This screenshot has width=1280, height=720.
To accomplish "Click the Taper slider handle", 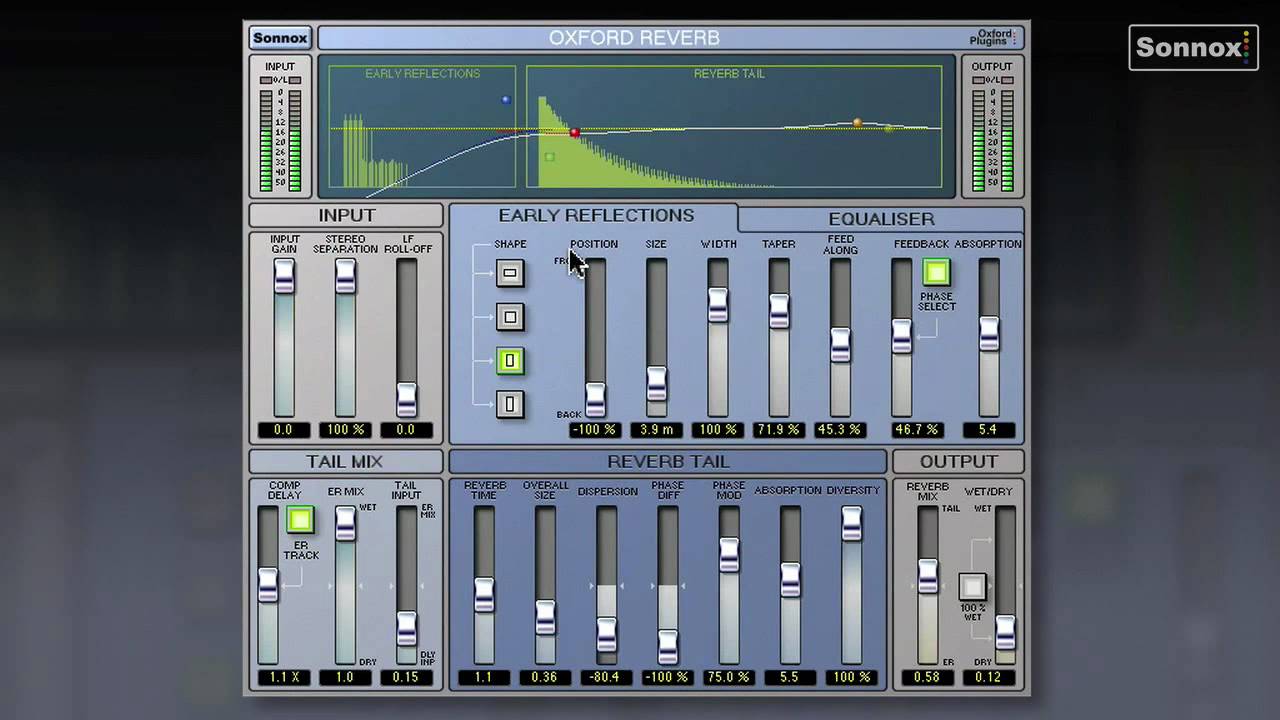I will coord(779,312).
